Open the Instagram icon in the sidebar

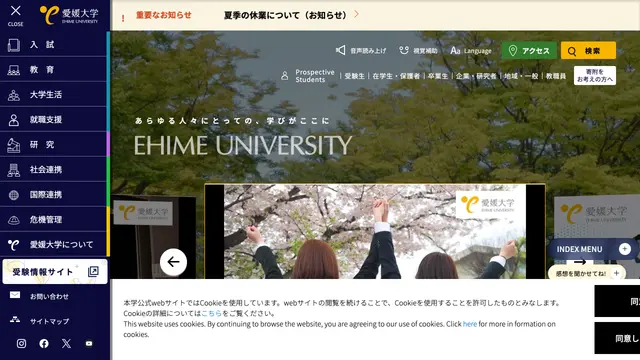(21, 344)
